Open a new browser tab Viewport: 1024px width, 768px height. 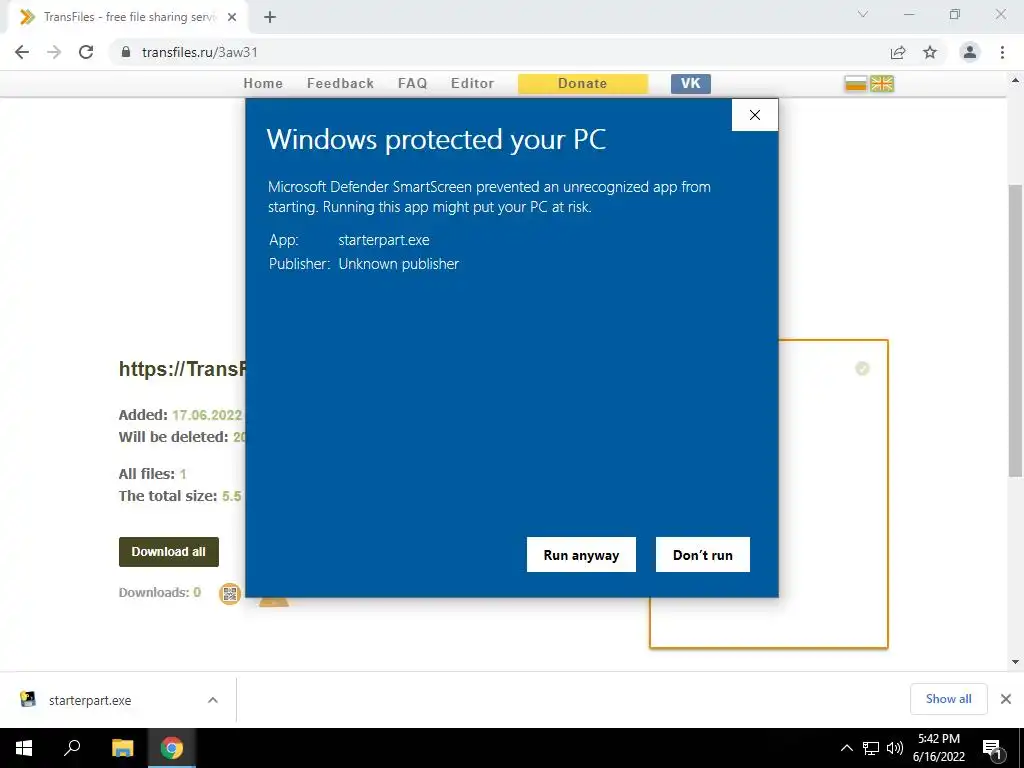coord(270,18)
